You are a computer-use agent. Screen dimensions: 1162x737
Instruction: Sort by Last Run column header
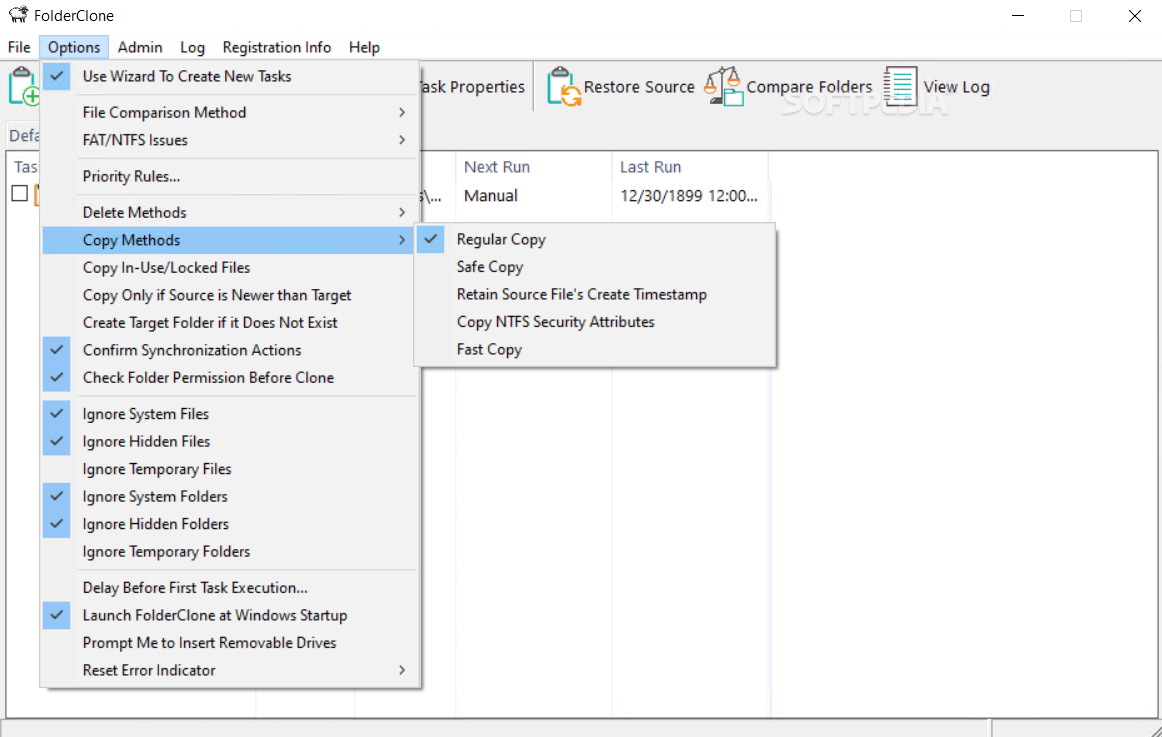click(x=689, y=167)
